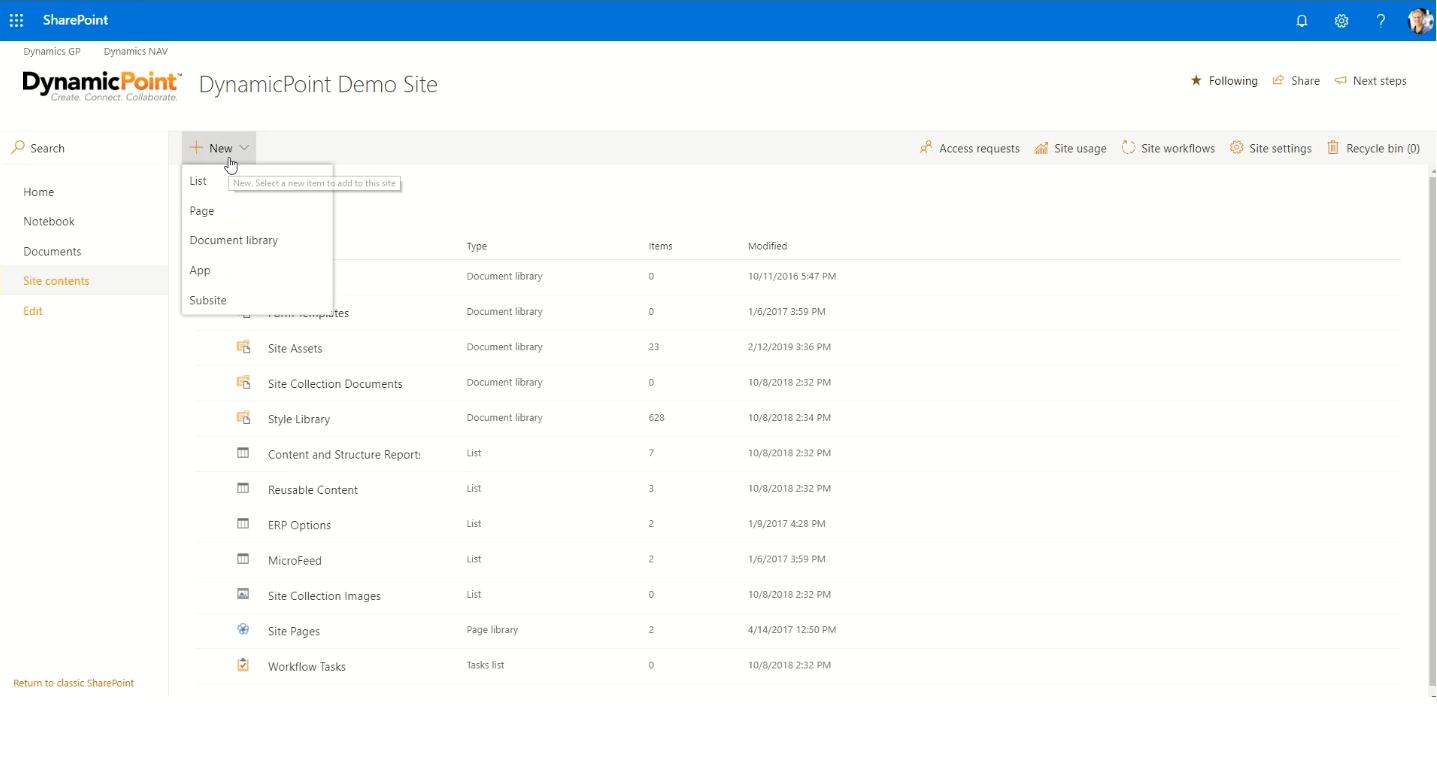Click the Recycle bin trash icon
1437x767 pixels.
(x=1333, y=148)
